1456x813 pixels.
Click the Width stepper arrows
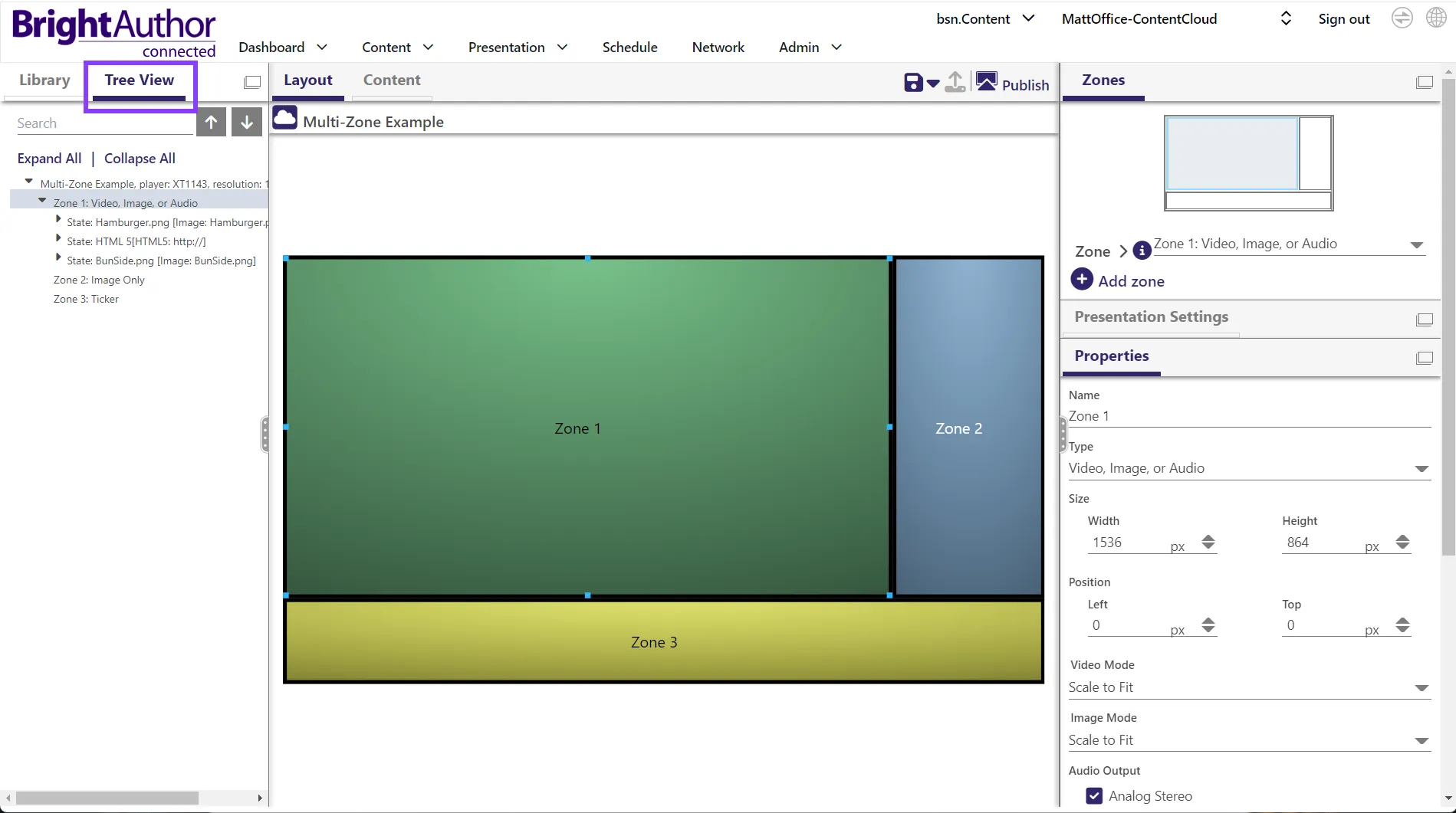[1208, 542]
